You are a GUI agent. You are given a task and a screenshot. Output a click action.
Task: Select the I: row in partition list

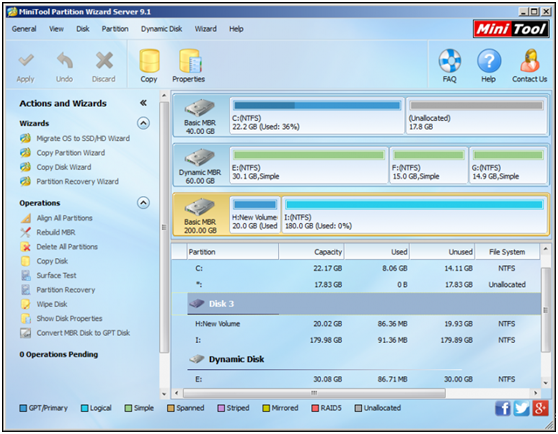tap(356, 340)
